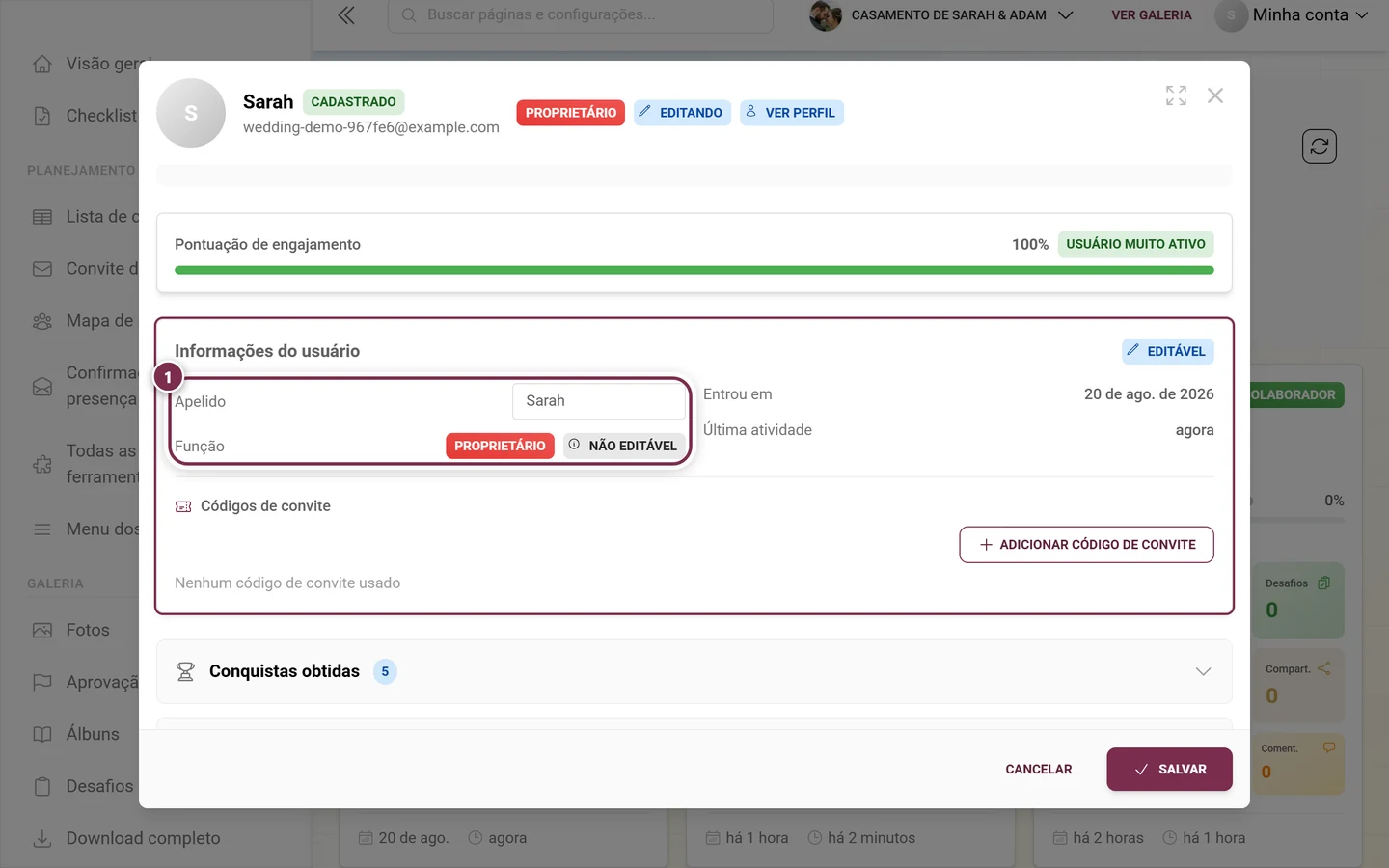The image size is (1389, 868).
Task: Click the Aprovação flag icon in sidebar
Action: [x=42, y=682]
